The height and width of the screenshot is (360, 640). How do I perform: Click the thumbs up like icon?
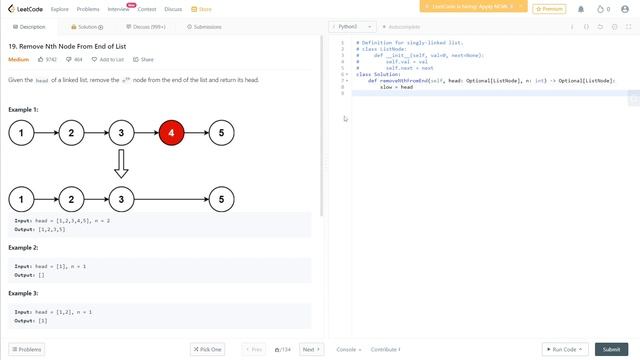click(x=40, y=60)
